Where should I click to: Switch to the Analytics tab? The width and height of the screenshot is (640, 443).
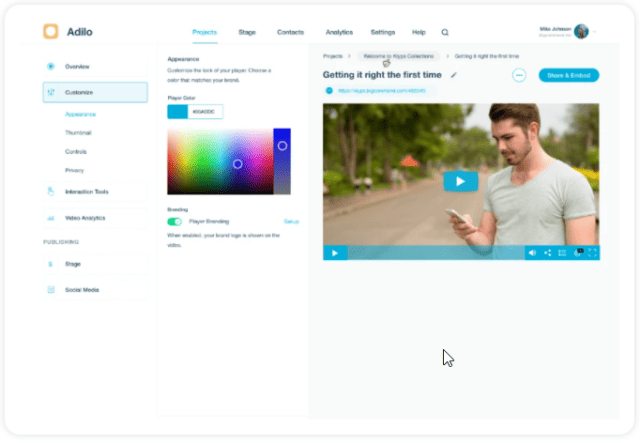coord(339,32)
